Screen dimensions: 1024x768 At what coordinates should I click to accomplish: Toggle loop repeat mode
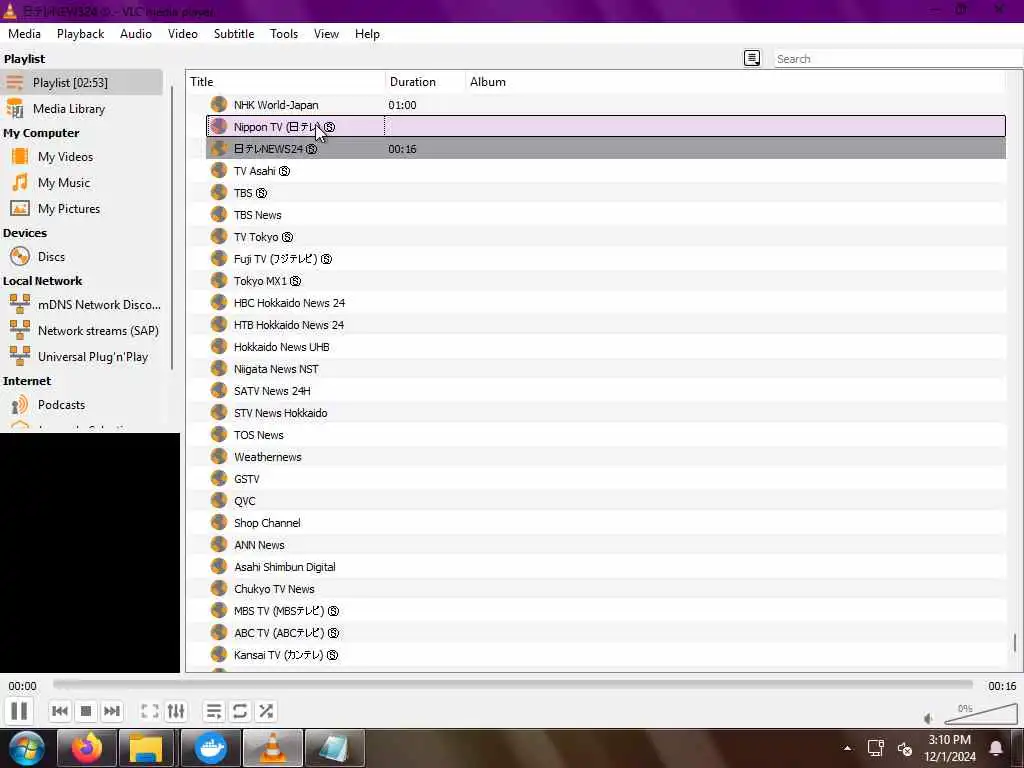tap(240, 711)
